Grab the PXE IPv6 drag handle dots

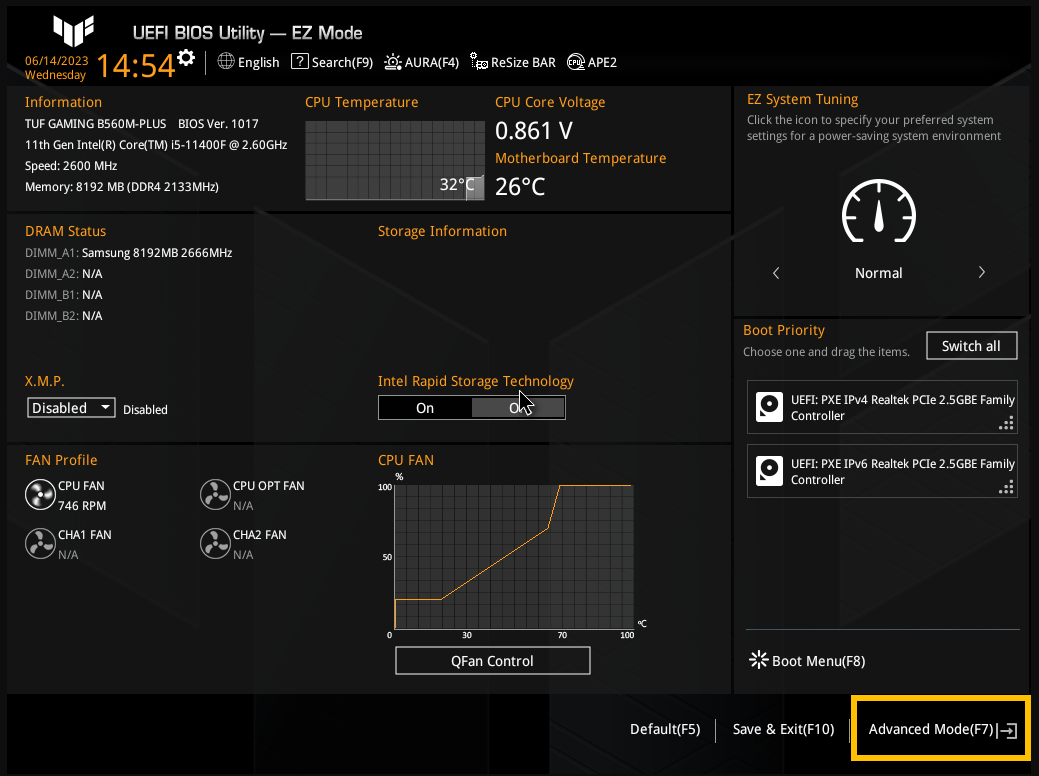[x=1006, y=487]
